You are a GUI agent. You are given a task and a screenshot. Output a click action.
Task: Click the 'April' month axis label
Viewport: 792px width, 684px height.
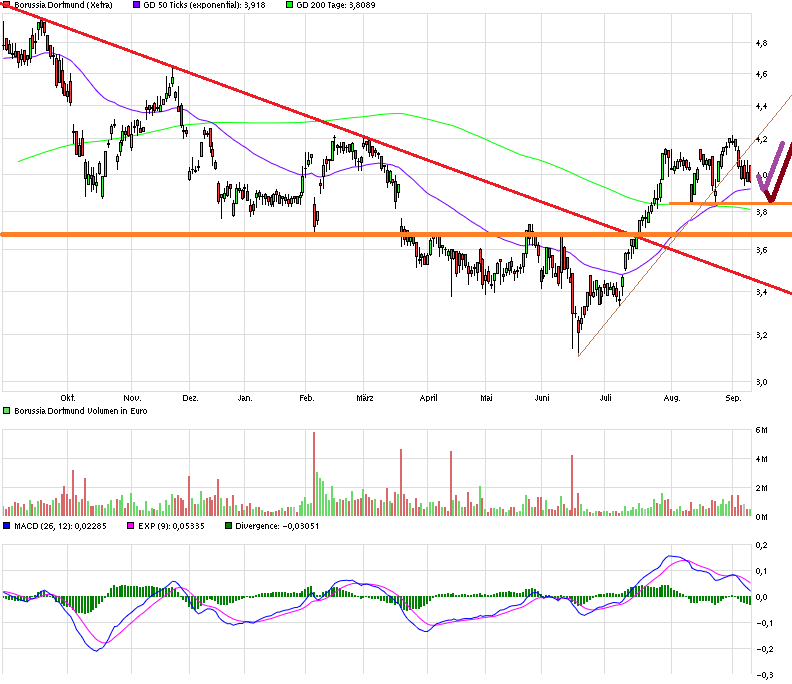(x=428, y=398)
